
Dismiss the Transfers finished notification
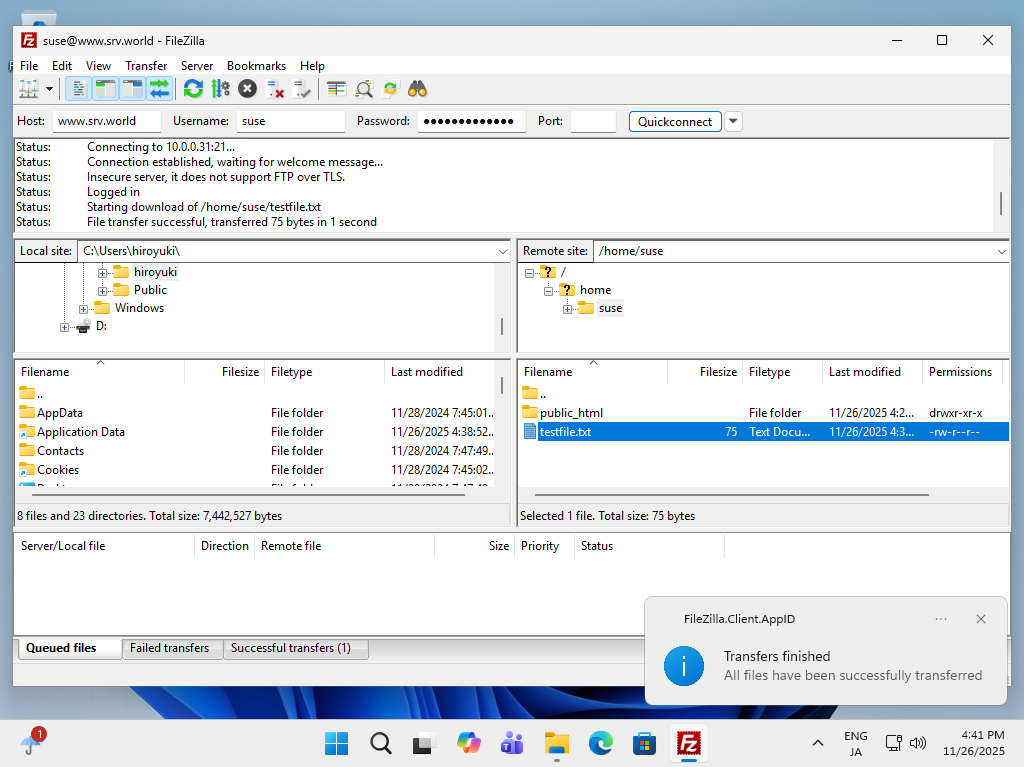point(980,619)
